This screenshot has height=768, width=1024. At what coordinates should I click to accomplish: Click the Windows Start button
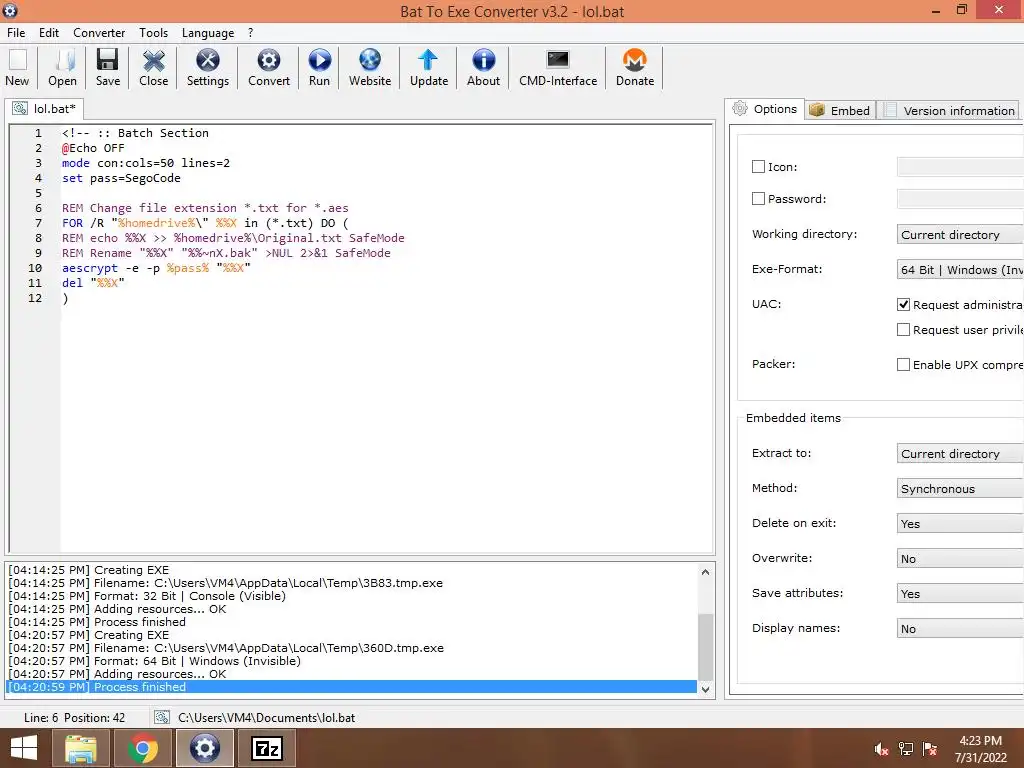click(x=24, y=748)
